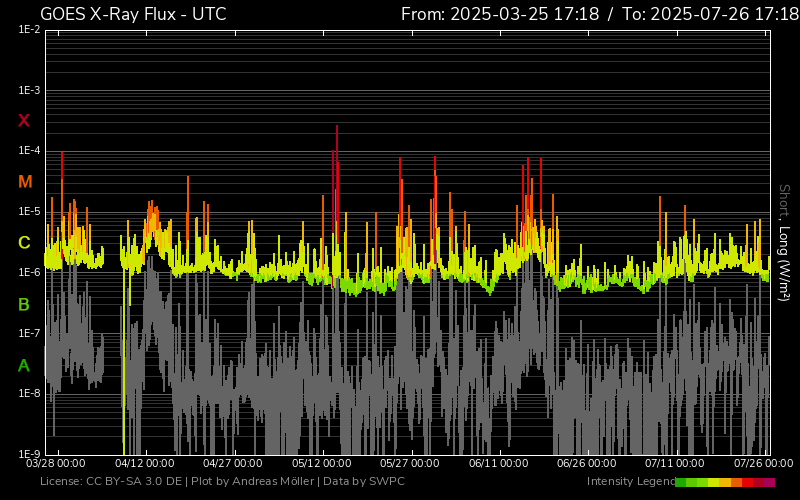
Task: Click the 07/11 00:00 x-axis date label
Action: pyautogui.click(x=675, y=464)
